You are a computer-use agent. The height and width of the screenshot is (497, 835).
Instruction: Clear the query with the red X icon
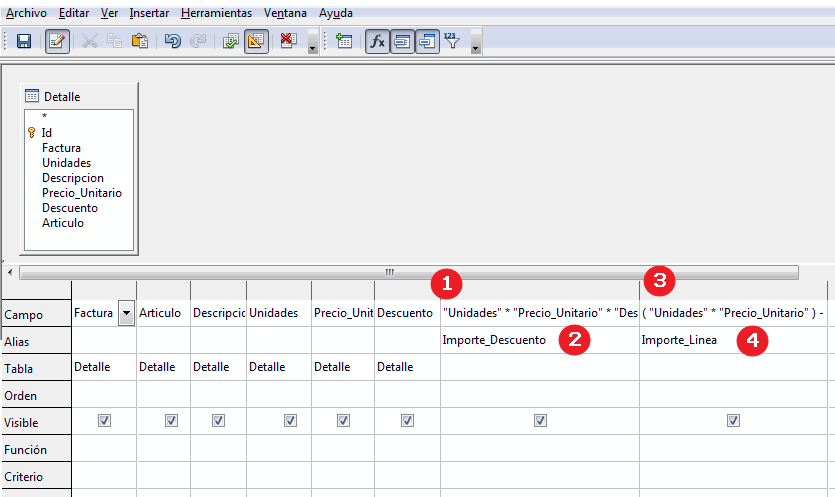click(289, 41)
